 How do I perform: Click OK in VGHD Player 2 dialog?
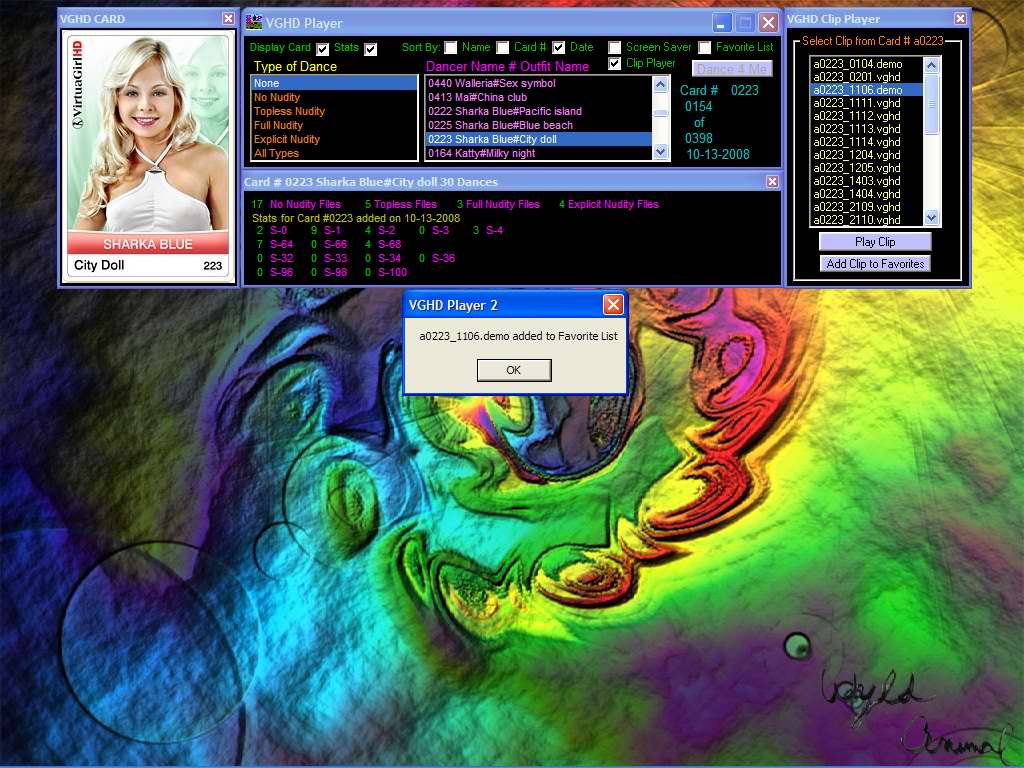[514, 370]
